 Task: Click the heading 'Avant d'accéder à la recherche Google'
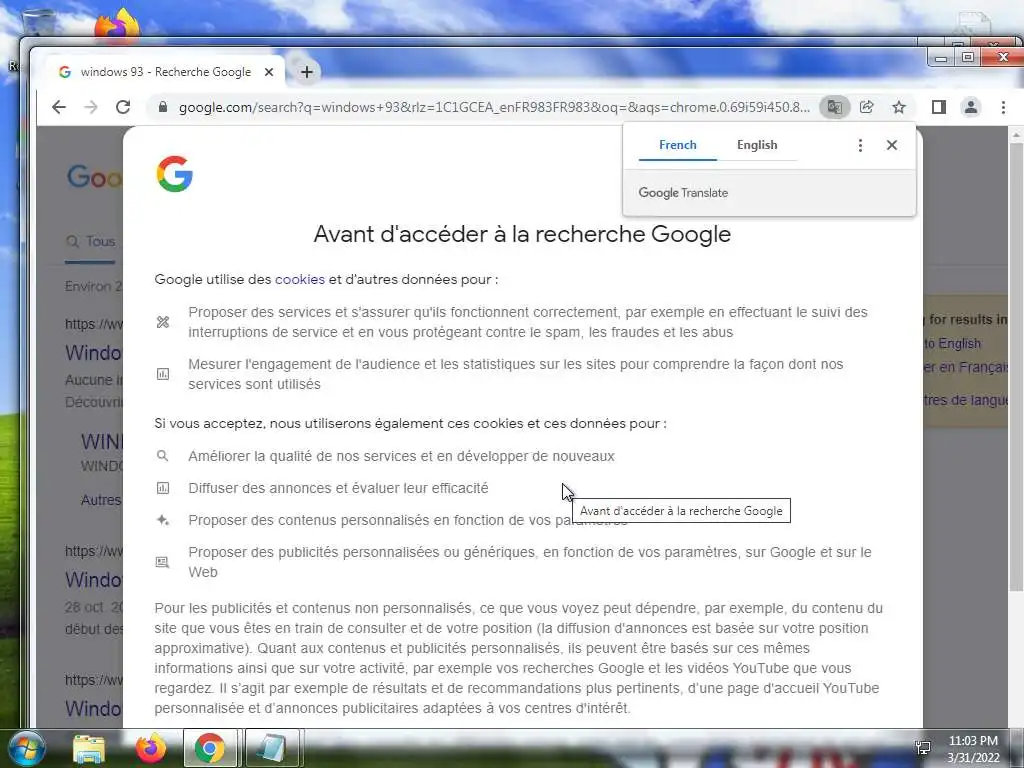pyautogui.click(x=522, y=234)
